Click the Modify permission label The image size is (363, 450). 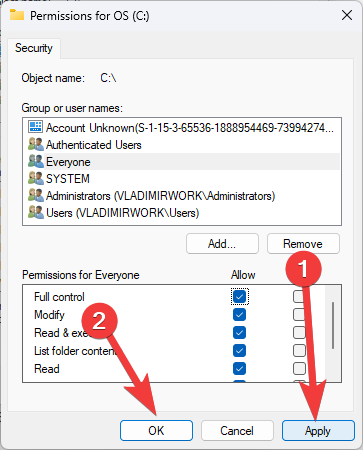coord(49,315)
